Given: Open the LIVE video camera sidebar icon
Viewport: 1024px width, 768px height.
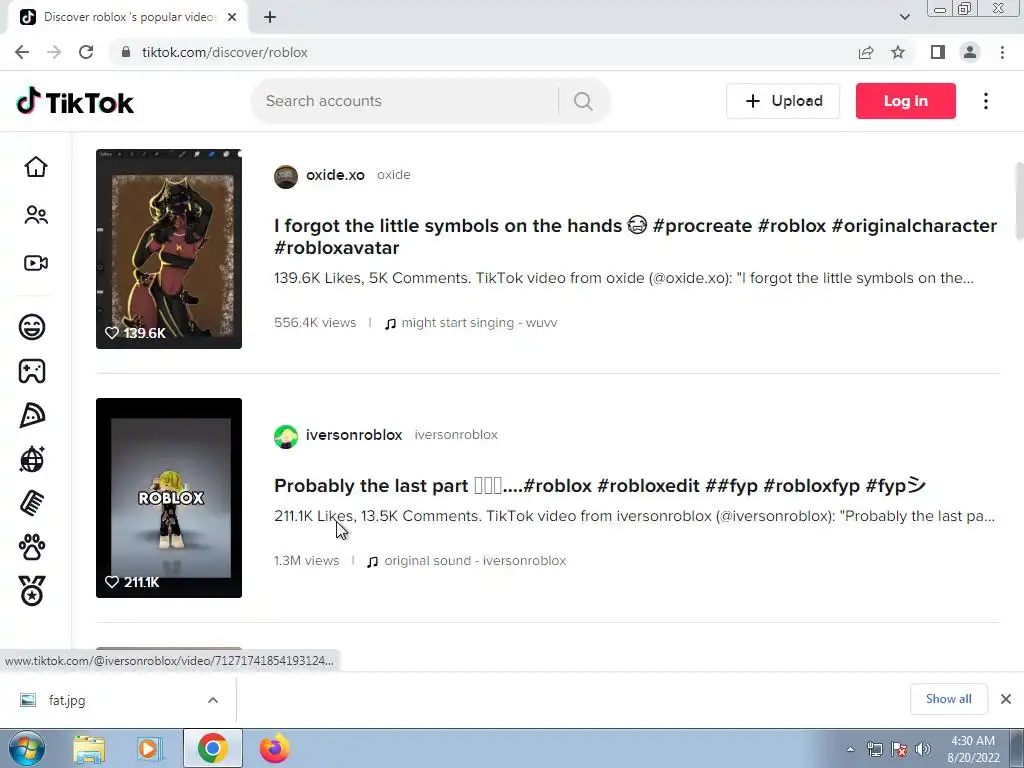Looking at the screenshot, I should click(36, 263).
